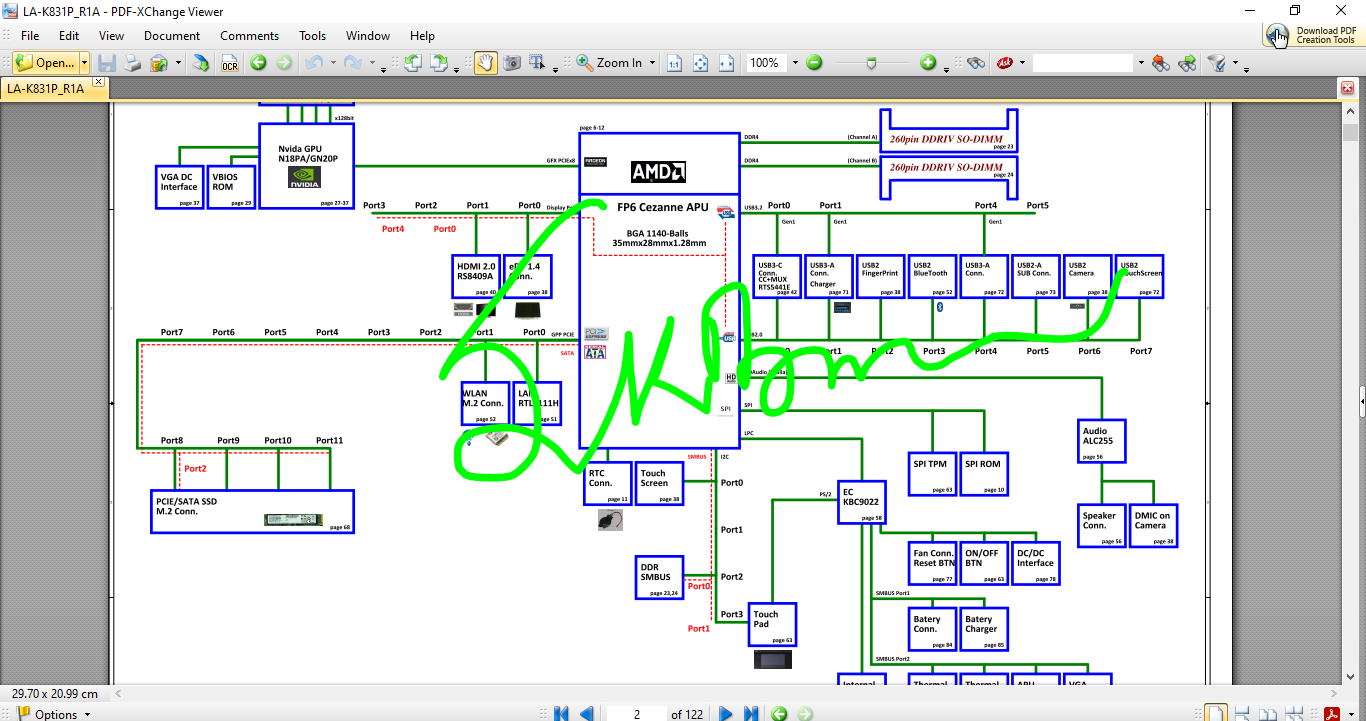Open Find binoculars icon
1366x721 pixels.
[x=976, y=63]
